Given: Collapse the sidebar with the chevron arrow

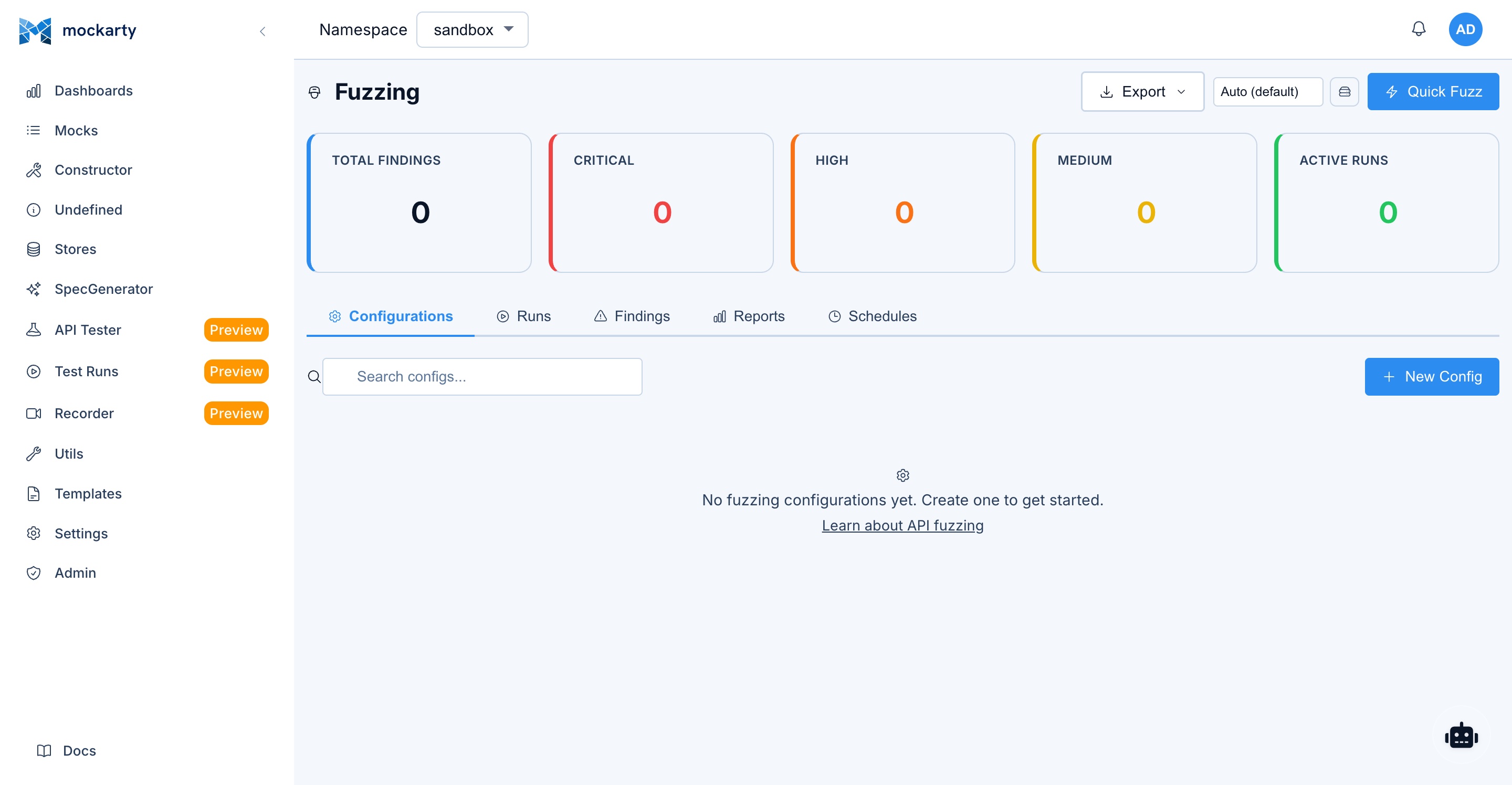Looking at the screenshot, I should (x=262, y=31).
